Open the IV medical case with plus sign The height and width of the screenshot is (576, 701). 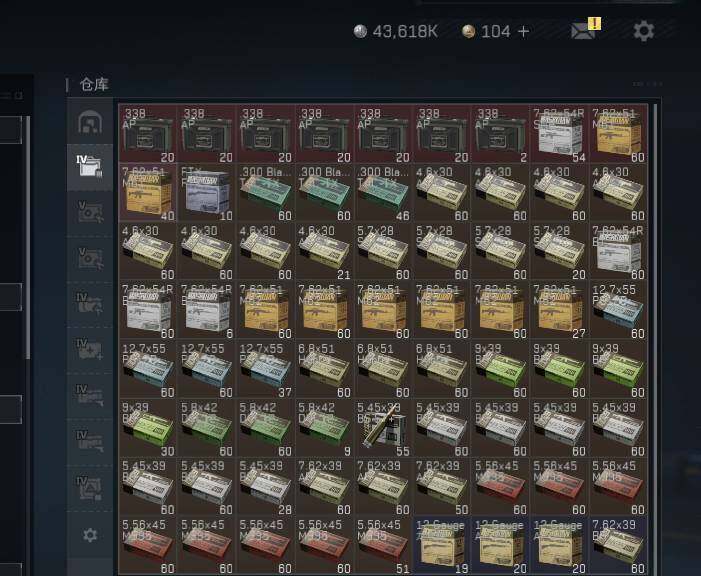[90, 350]
